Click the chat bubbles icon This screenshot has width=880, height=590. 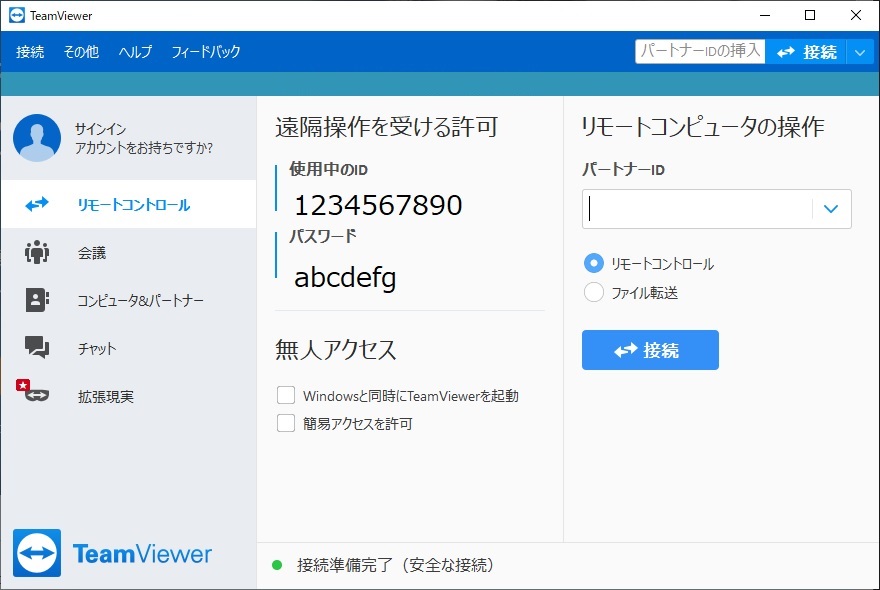tap(37, 347)
